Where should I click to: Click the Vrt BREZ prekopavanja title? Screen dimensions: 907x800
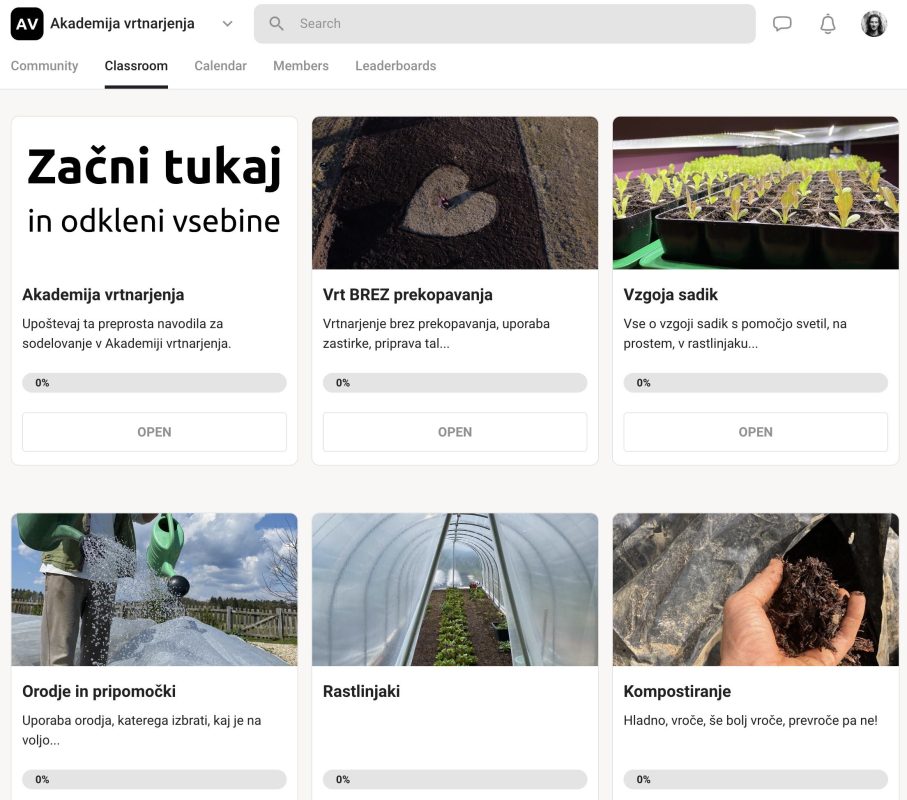tap(408, 295)
